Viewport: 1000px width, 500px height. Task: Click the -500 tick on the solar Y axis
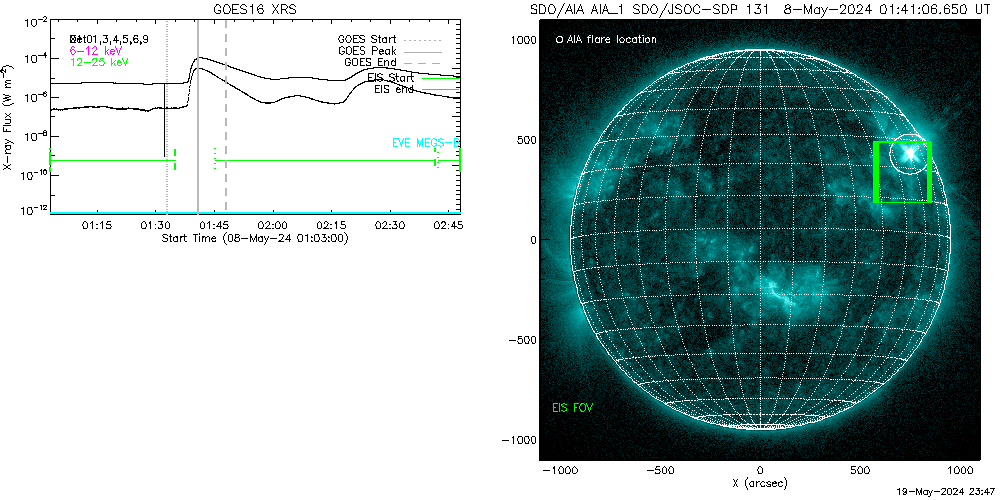coord(522,340)
